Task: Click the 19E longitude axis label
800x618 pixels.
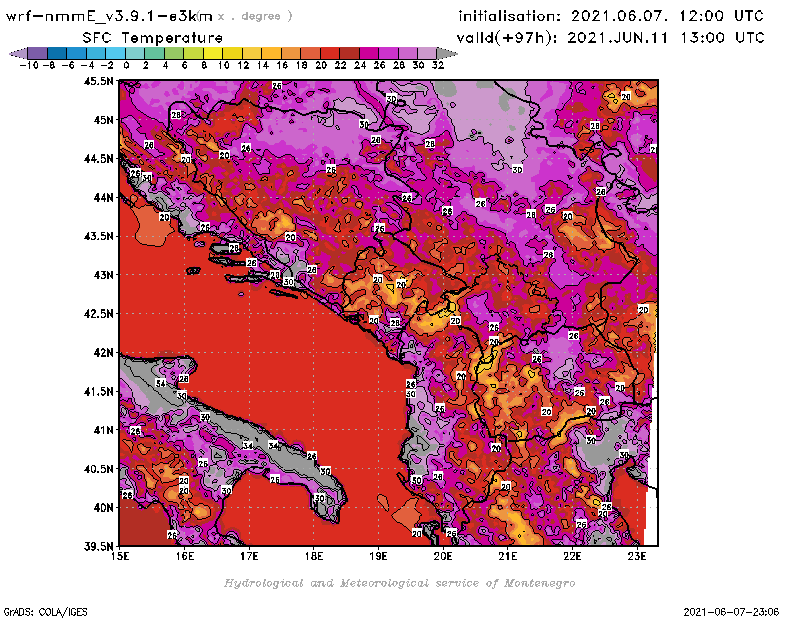Action: tap(379, 556)
